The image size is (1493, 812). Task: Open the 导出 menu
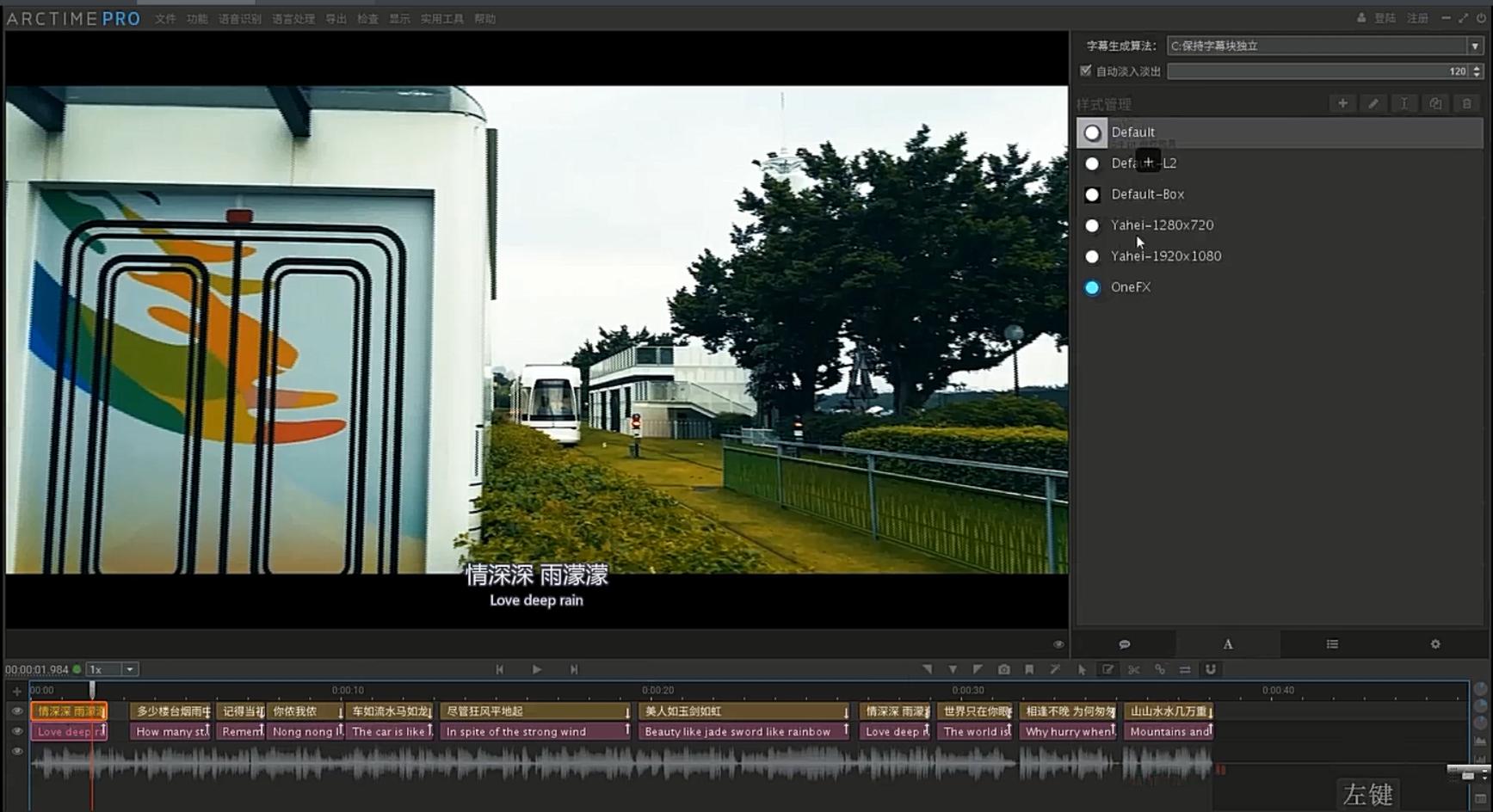click(336, 19)
